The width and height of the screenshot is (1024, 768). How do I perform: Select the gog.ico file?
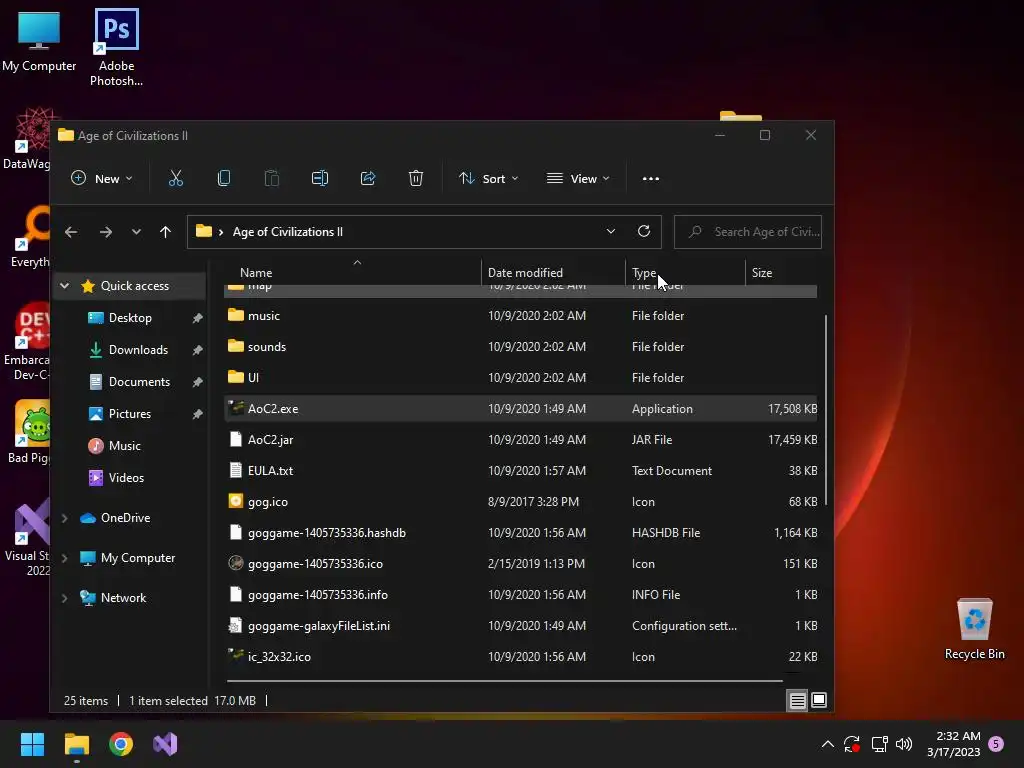click(x=520, y=502)
